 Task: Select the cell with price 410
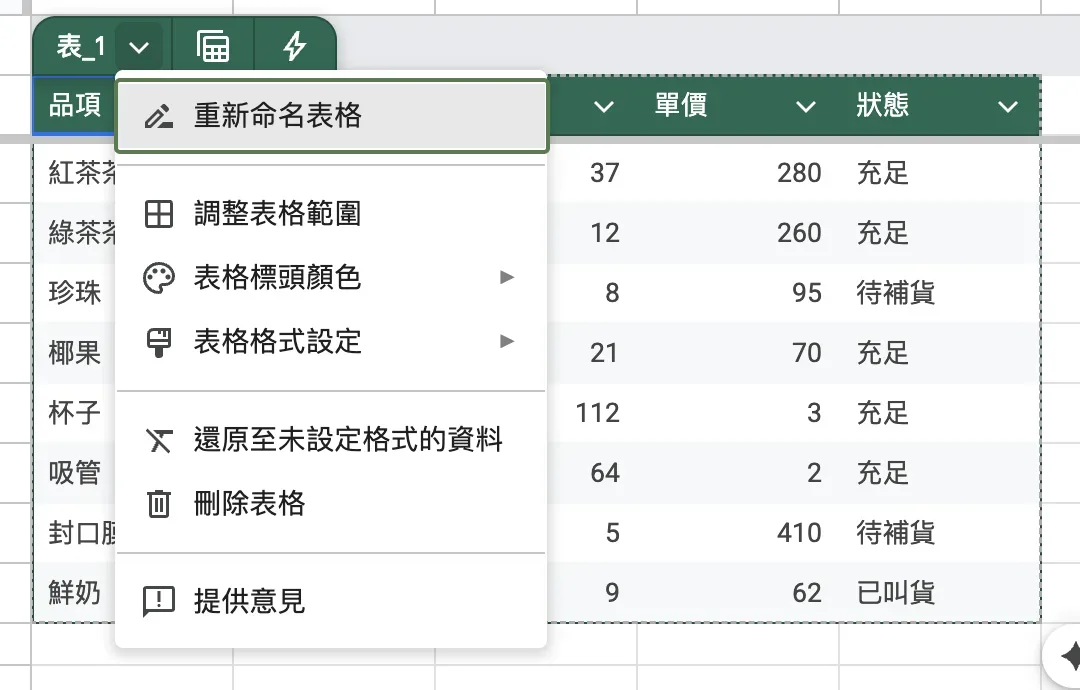click(x=738, y=532)
